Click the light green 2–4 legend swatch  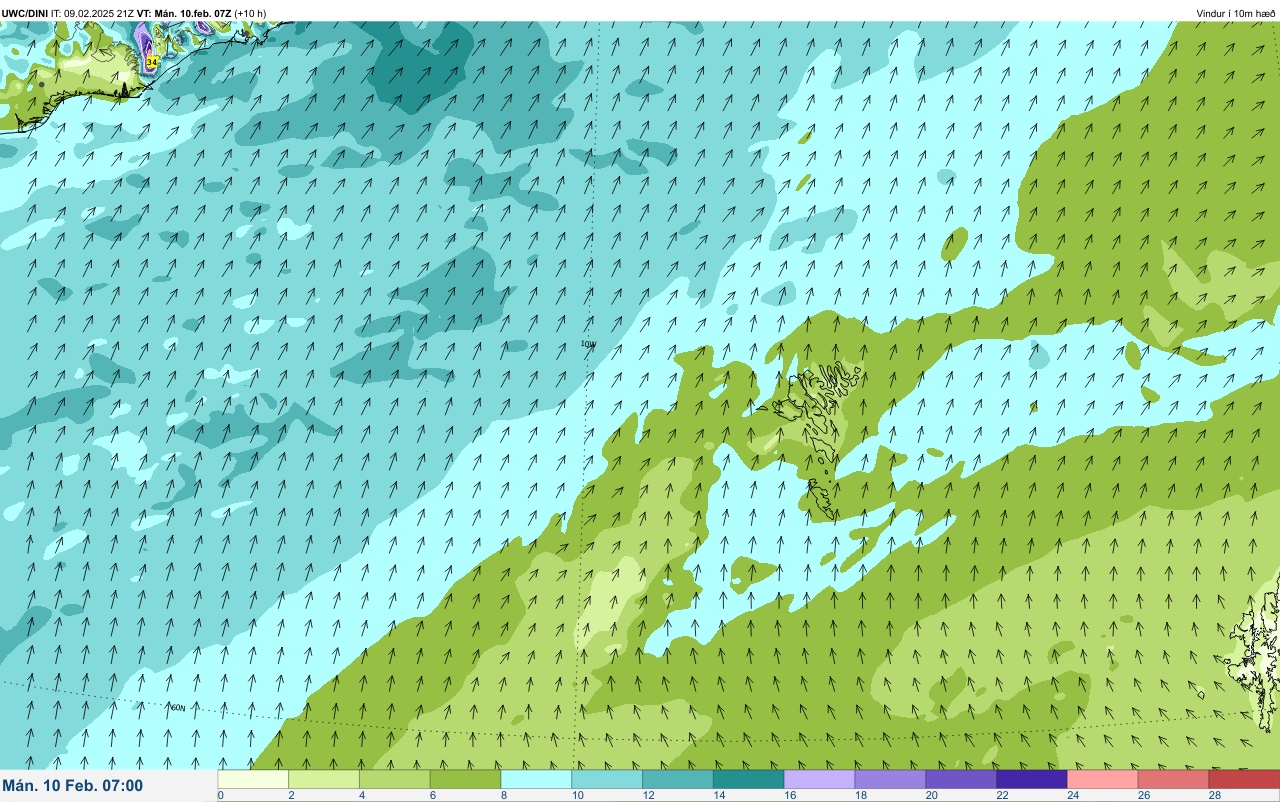324,779
